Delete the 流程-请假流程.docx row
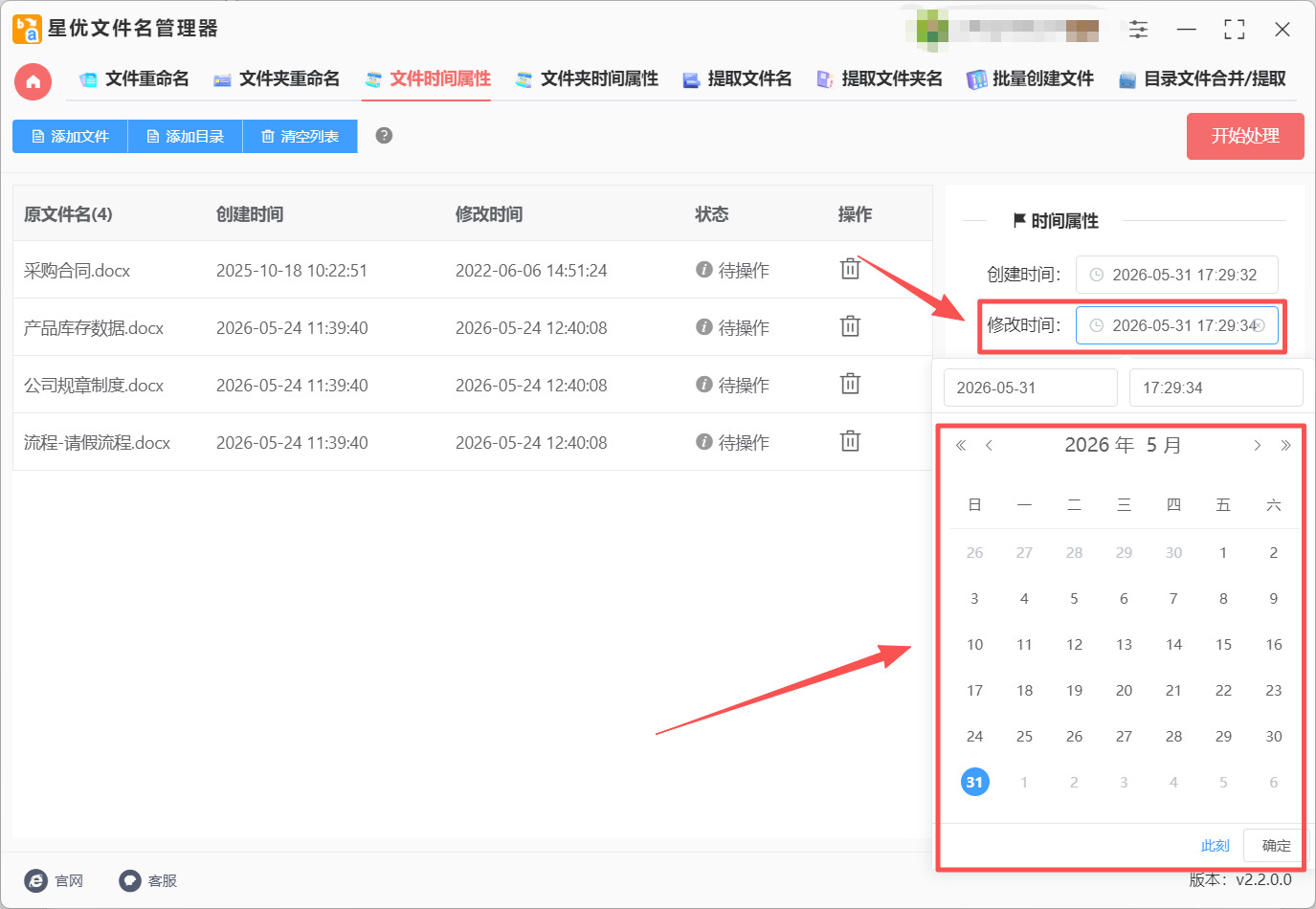The height and width of the screenshot is (909, 1316). click(850, 442)
